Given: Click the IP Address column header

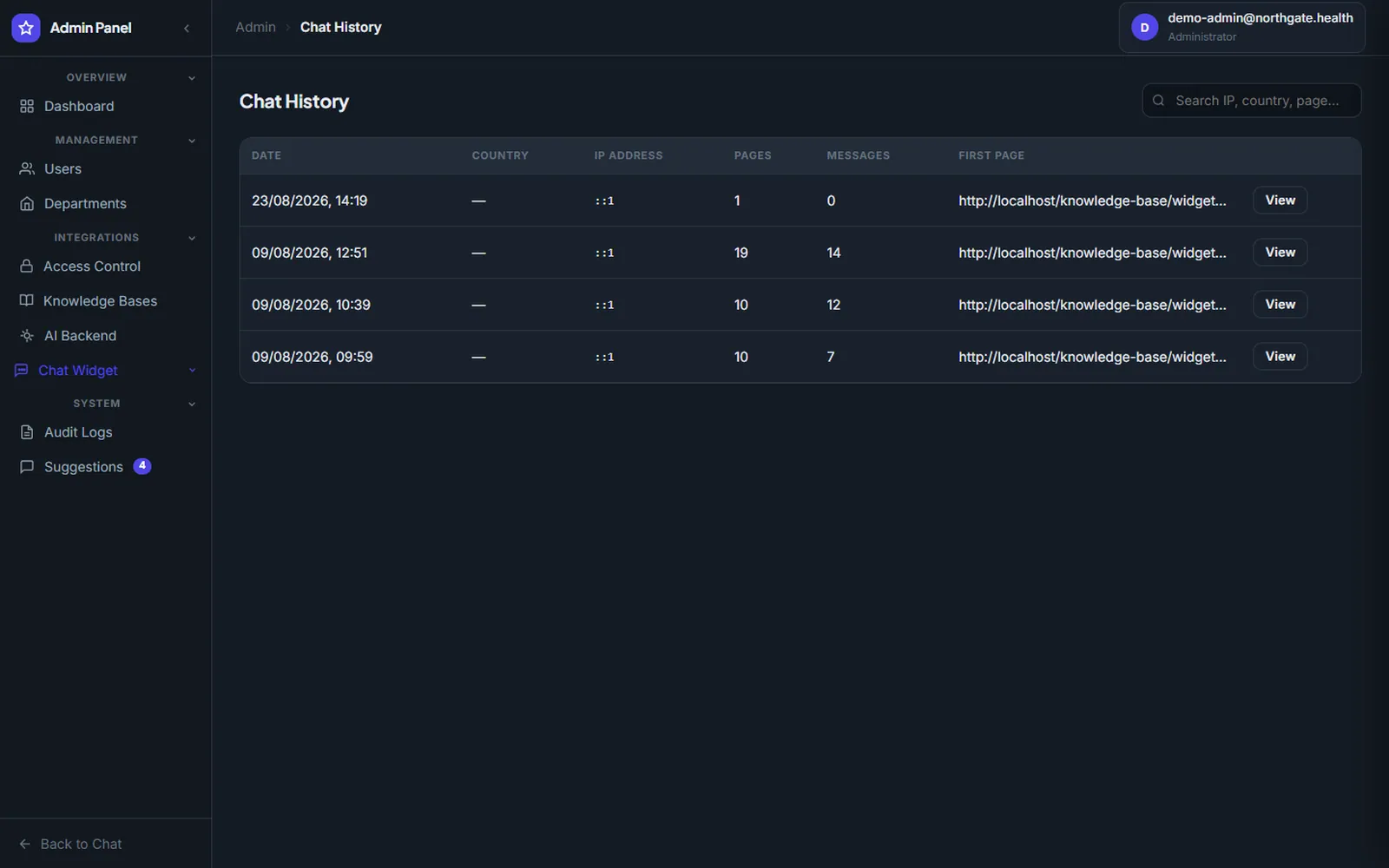Looking at the screenshot, I should (x=629, y=155).
